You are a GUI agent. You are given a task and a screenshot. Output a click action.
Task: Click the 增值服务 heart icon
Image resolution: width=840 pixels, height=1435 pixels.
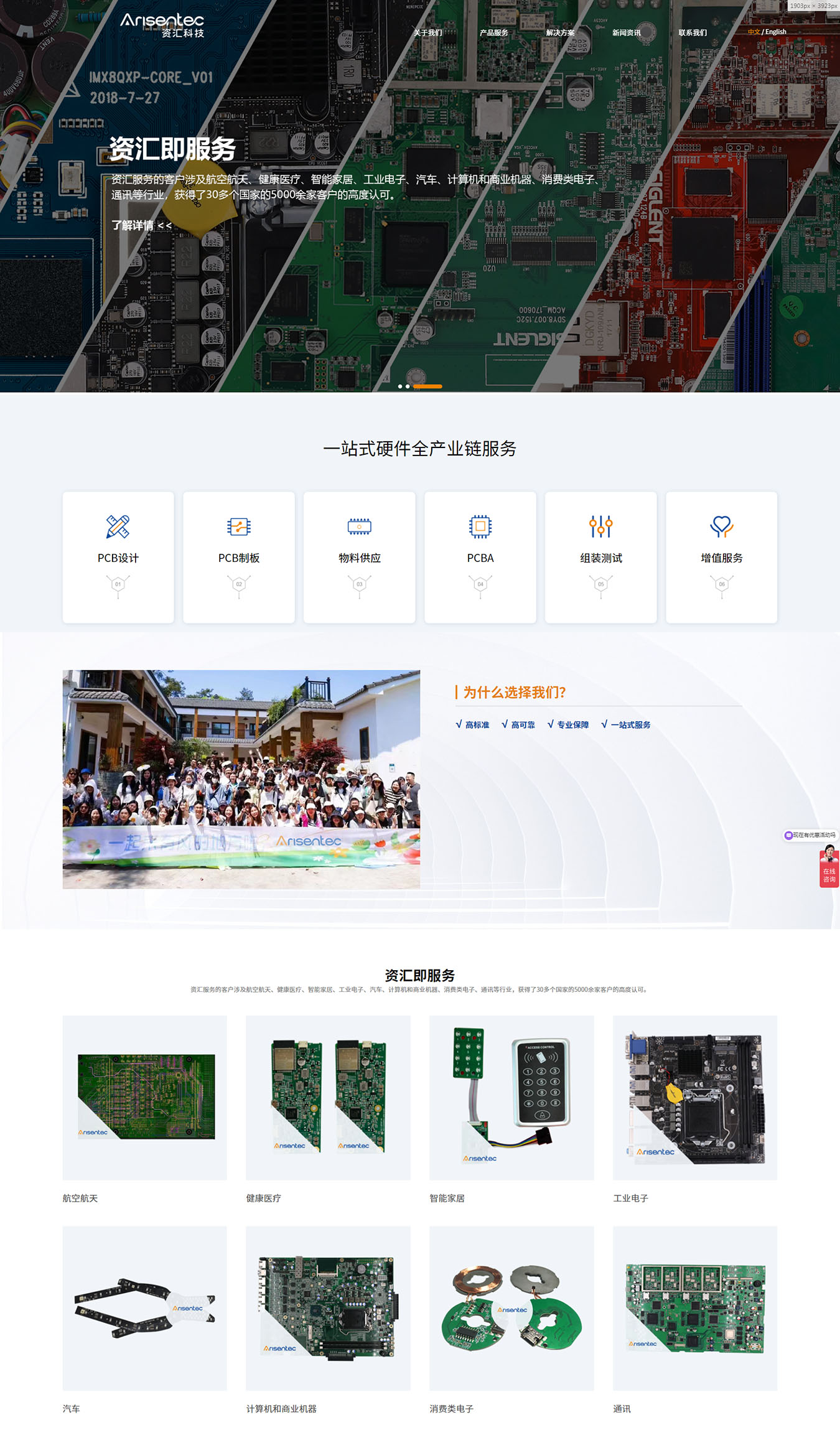(721, 526)
